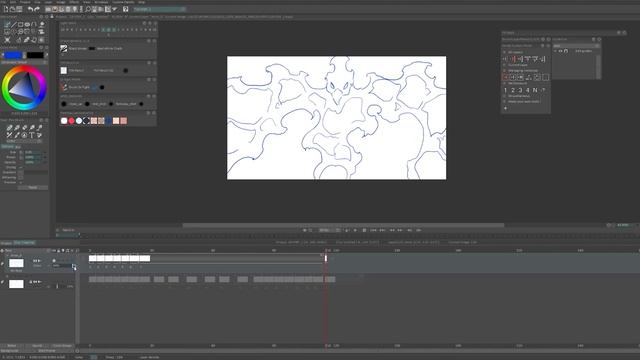Click the key button labeled 1 in the right panel

point(505,90)
